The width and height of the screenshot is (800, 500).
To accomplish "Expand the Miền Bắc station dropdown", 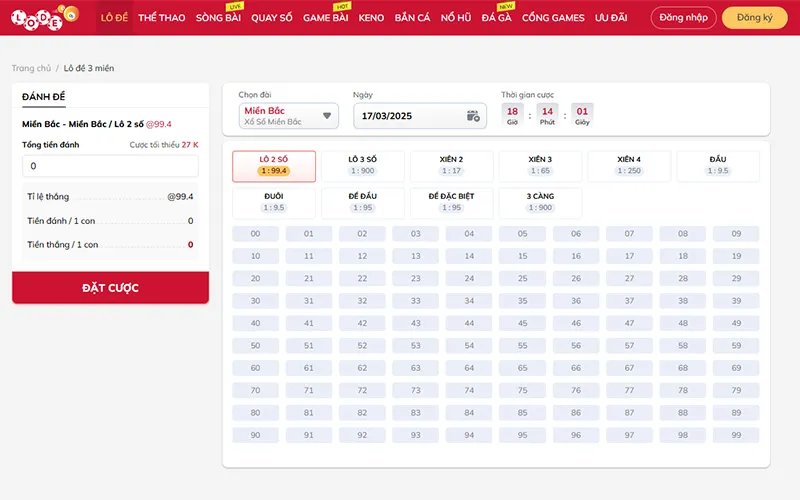I will tap(288, 116).
